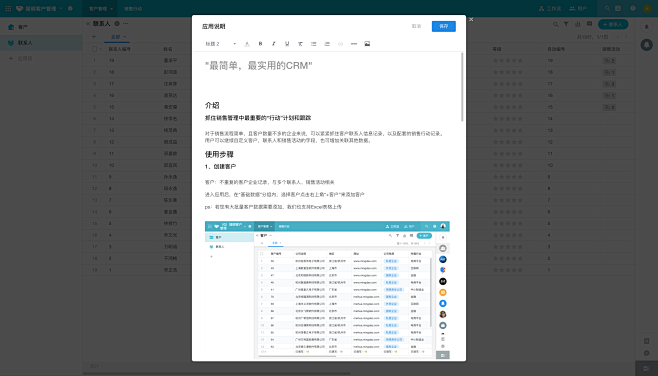This screenshot has width=658, height=376.
Task: Open the help question icon in header
Action: click(633, 8)
